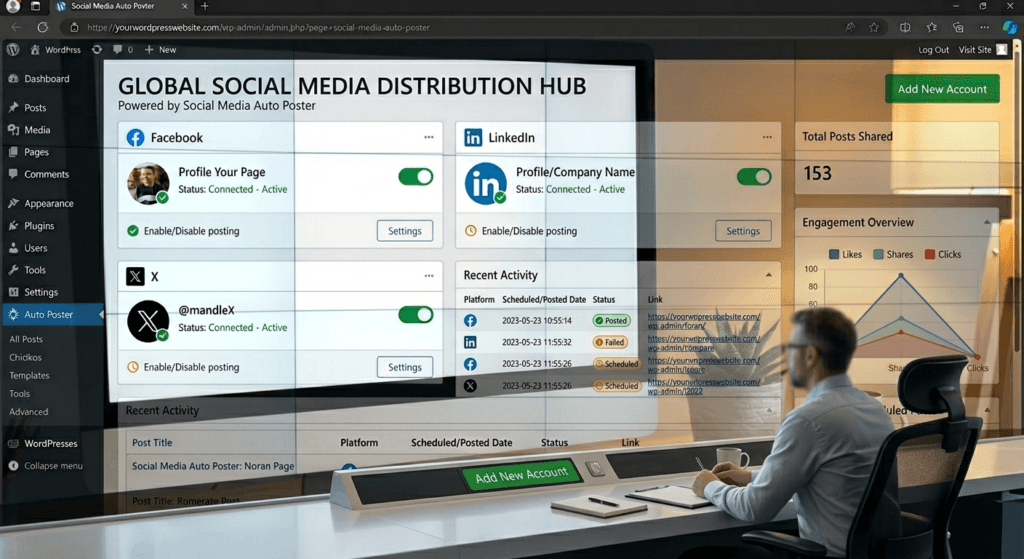1024x559 pixels.
Task: Check Enable/Disable posting for X
Action: click(133, 367)
